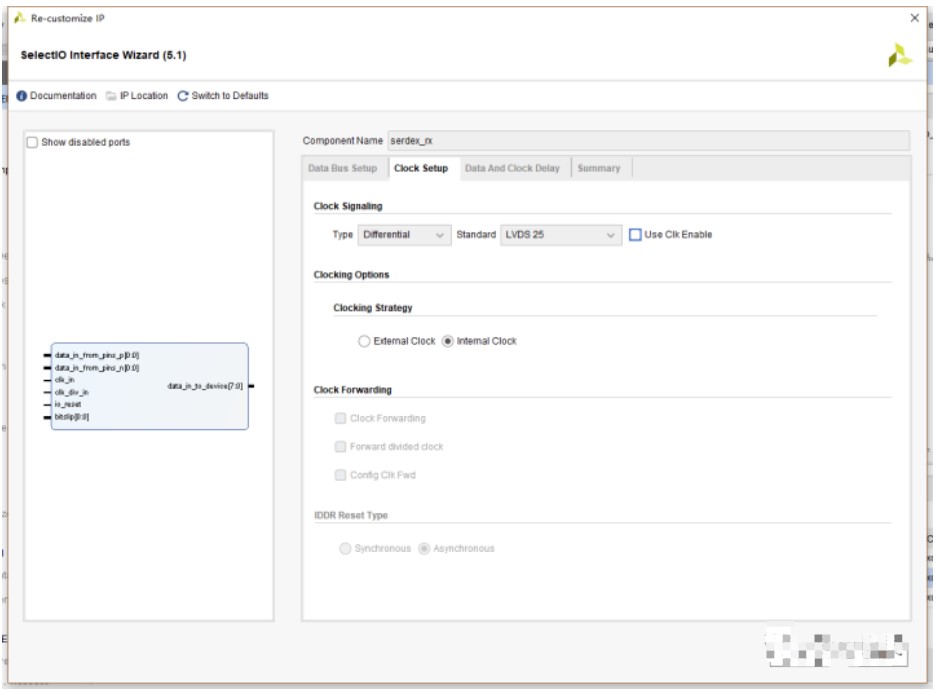
Task: Select External Clock radio button
Action: 364,341
